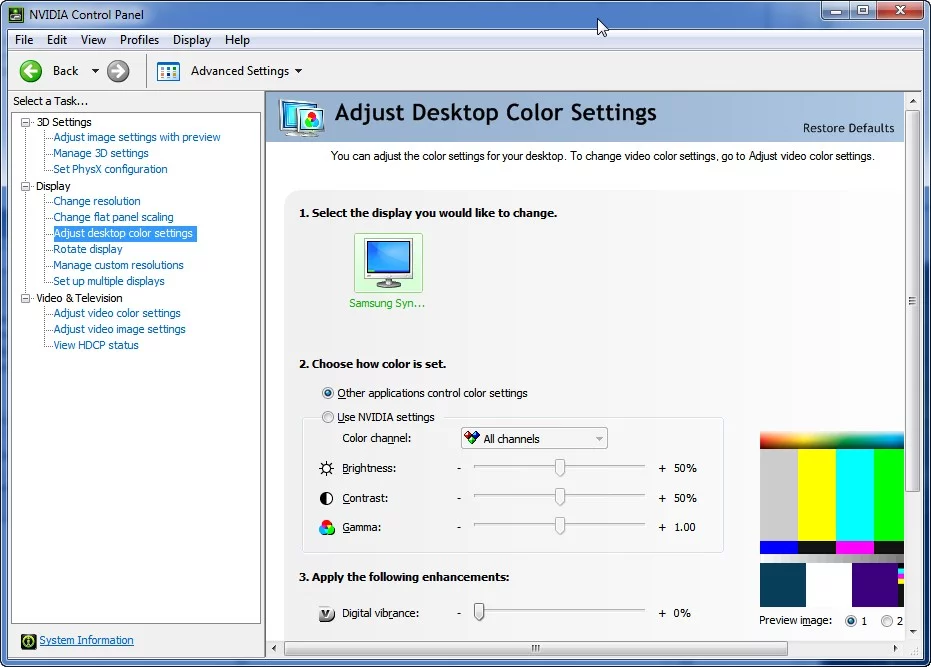This screenshot has height=667, width=931.
Task: Open Manage custom resolutions
Action: pos(118,265)
